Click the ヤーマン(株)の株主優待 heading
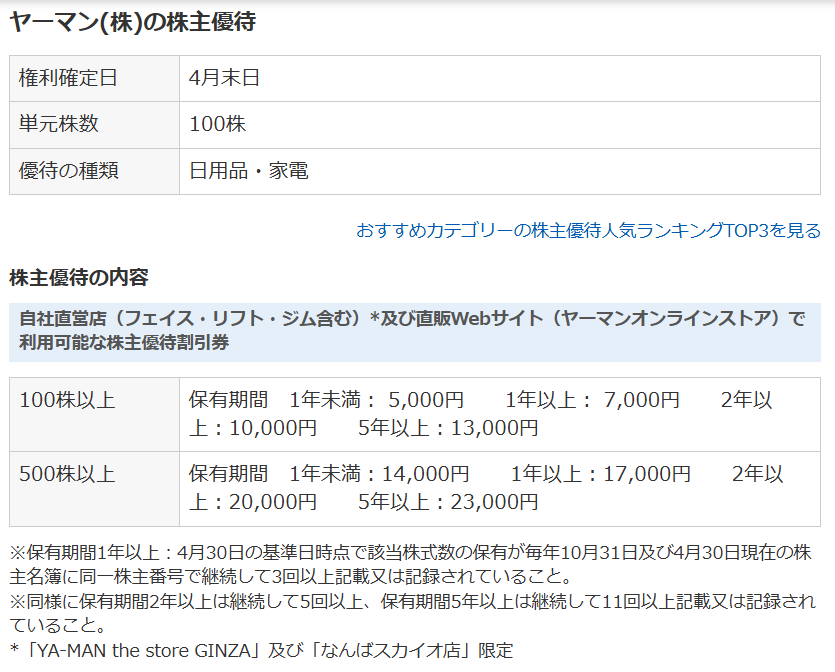This screenshot has width=835, height=672. point(133,22)
